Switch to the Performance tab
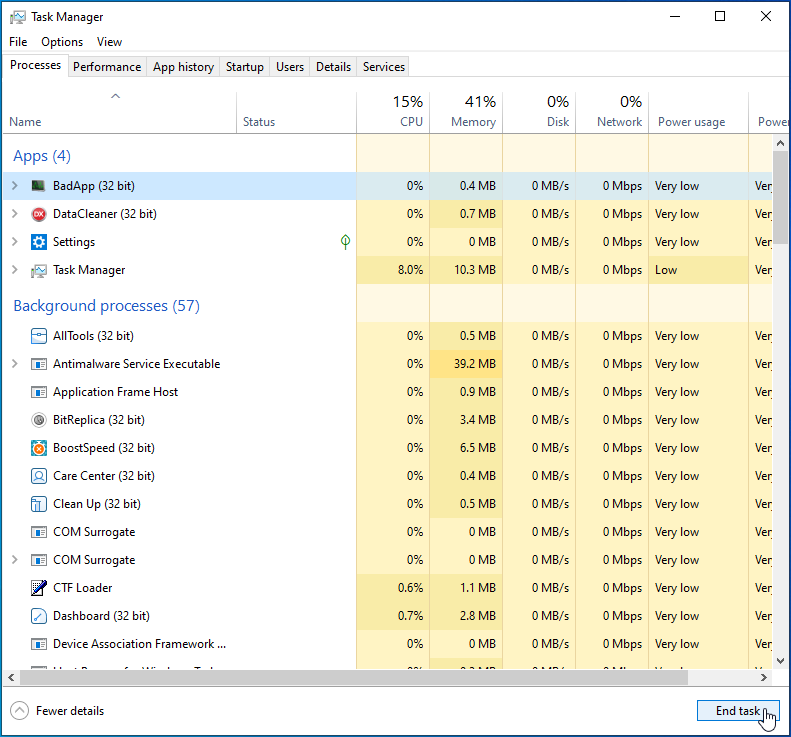The height and width of the screenshot is (737, 791). tap(107, 67)
